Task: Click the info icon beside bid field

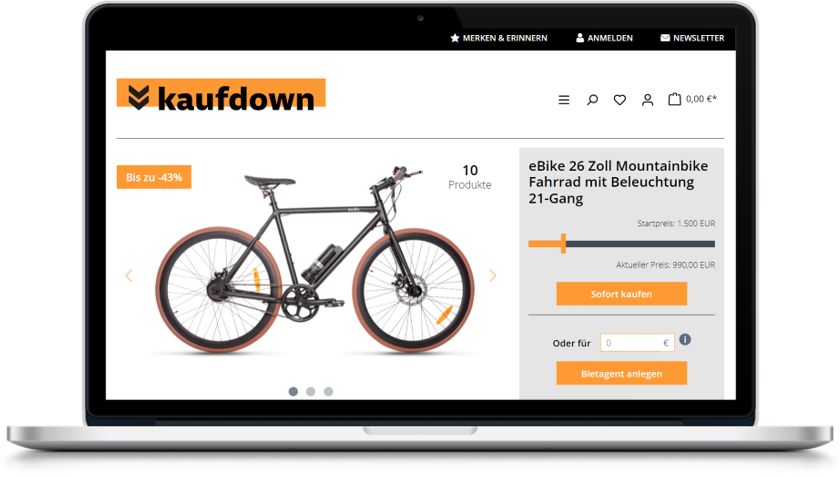Action: coord(685,339)
